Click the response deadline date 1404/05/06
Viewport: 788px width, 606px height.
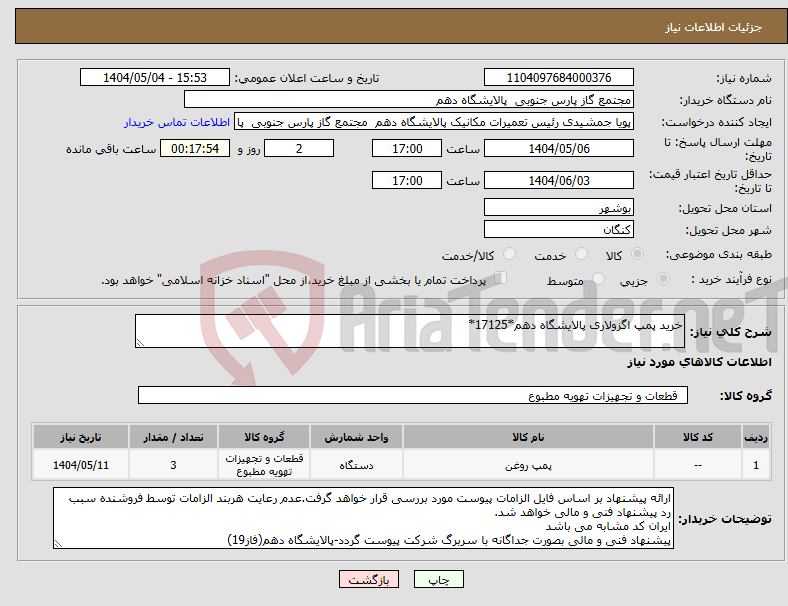[558, 148]
